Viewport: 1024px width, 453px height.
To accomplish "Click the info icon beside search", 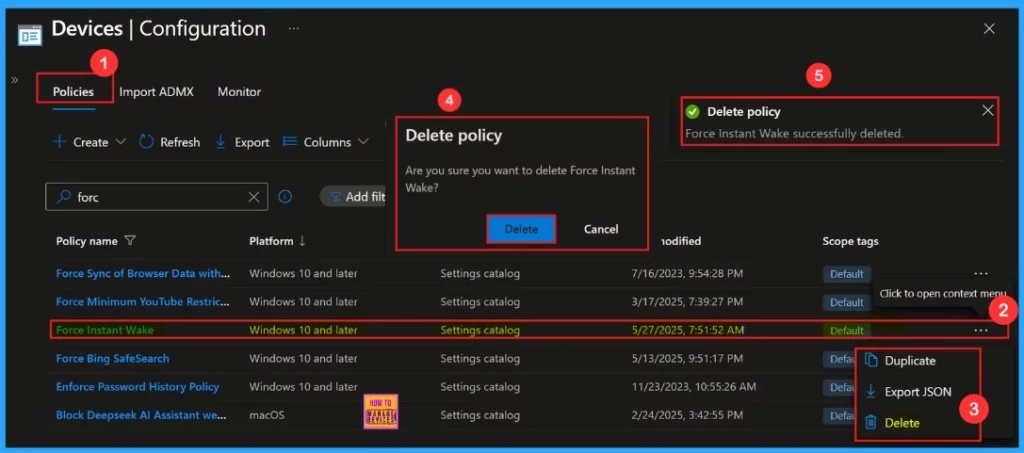I will pos(285,196).
